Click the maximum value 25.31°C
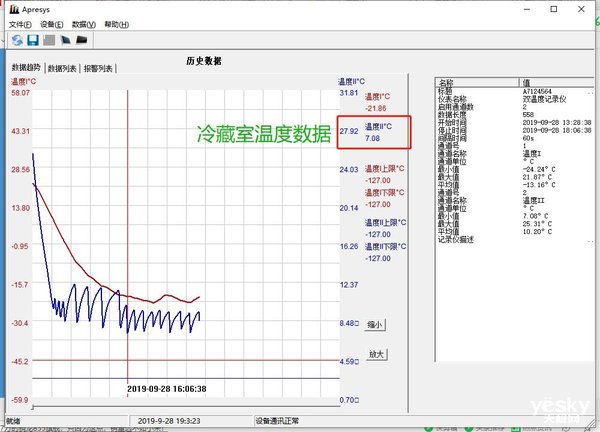600x432 pixels. pyautogui.click(x=537, y=224)
